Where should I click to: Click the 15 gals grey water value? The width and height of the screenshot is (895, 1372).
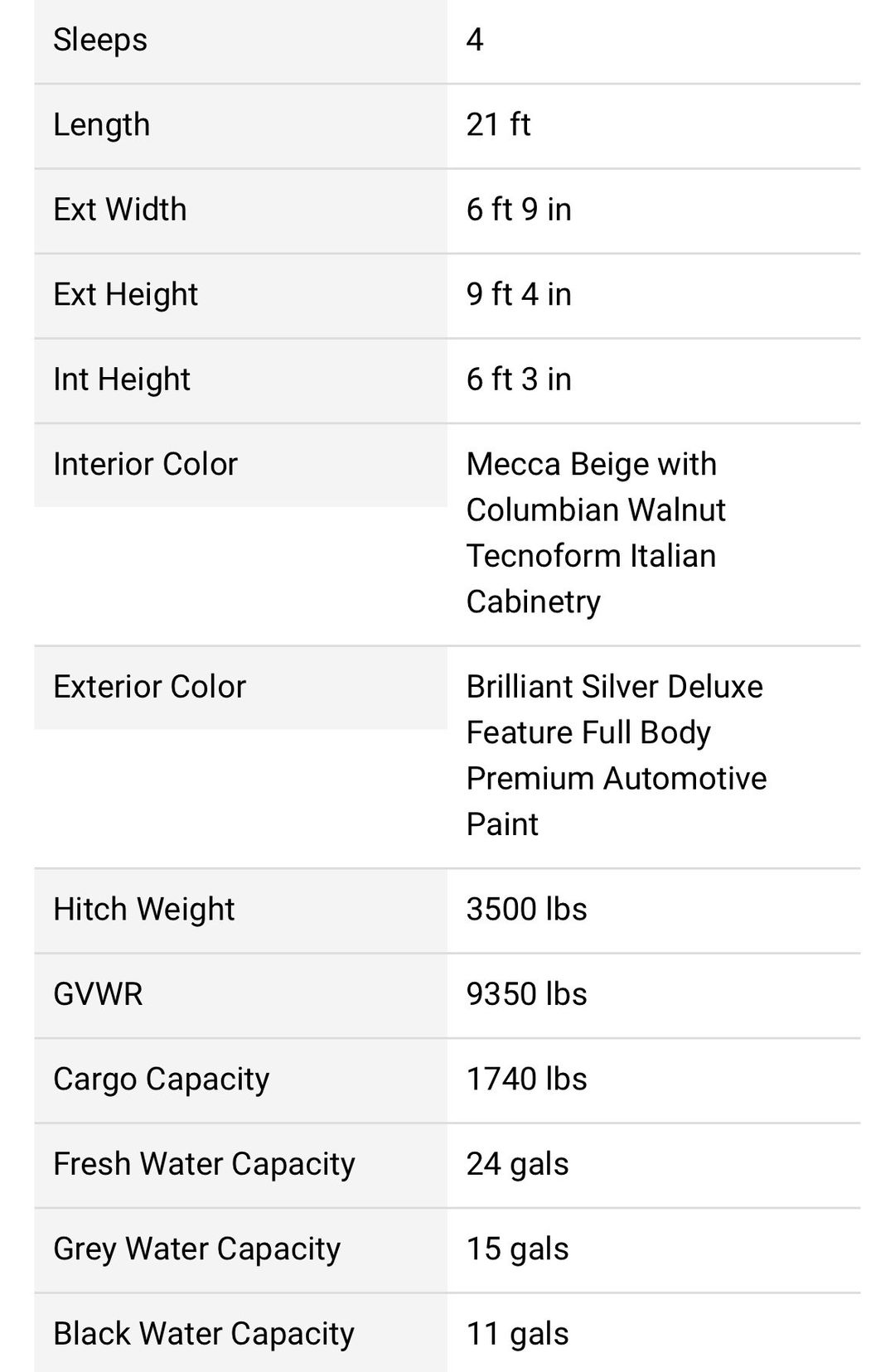coord(518,1249)
